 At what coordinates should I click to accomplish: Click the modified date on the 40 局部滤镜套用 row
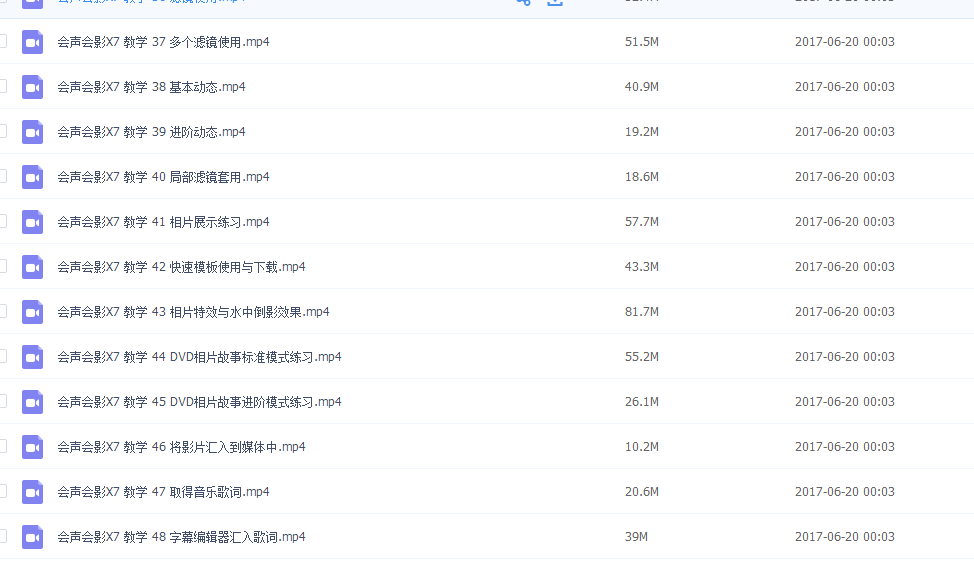click(x=845, y=176)
